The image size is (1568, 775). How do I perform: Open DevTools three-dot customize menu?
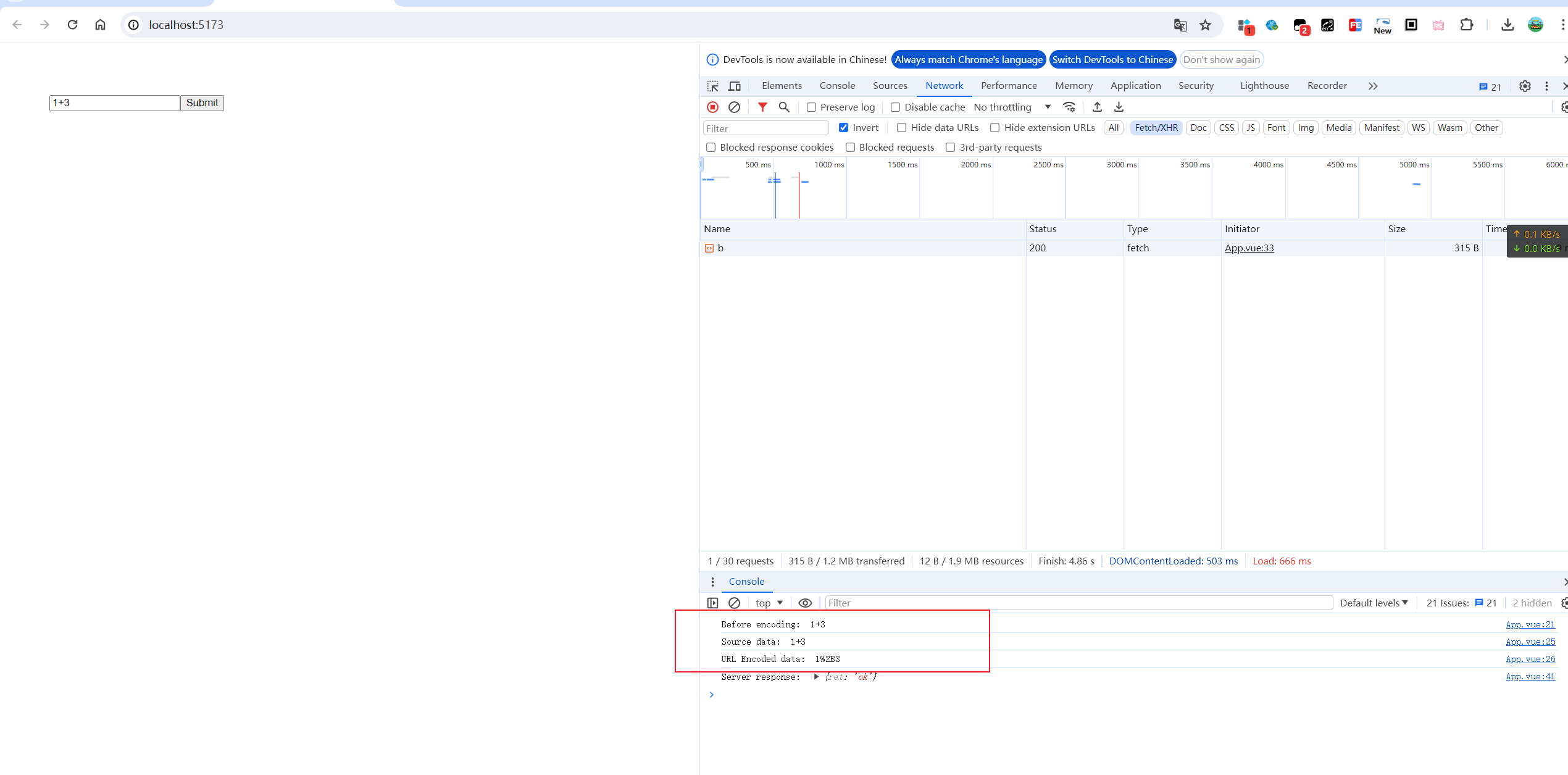(x=1546, y=86)
